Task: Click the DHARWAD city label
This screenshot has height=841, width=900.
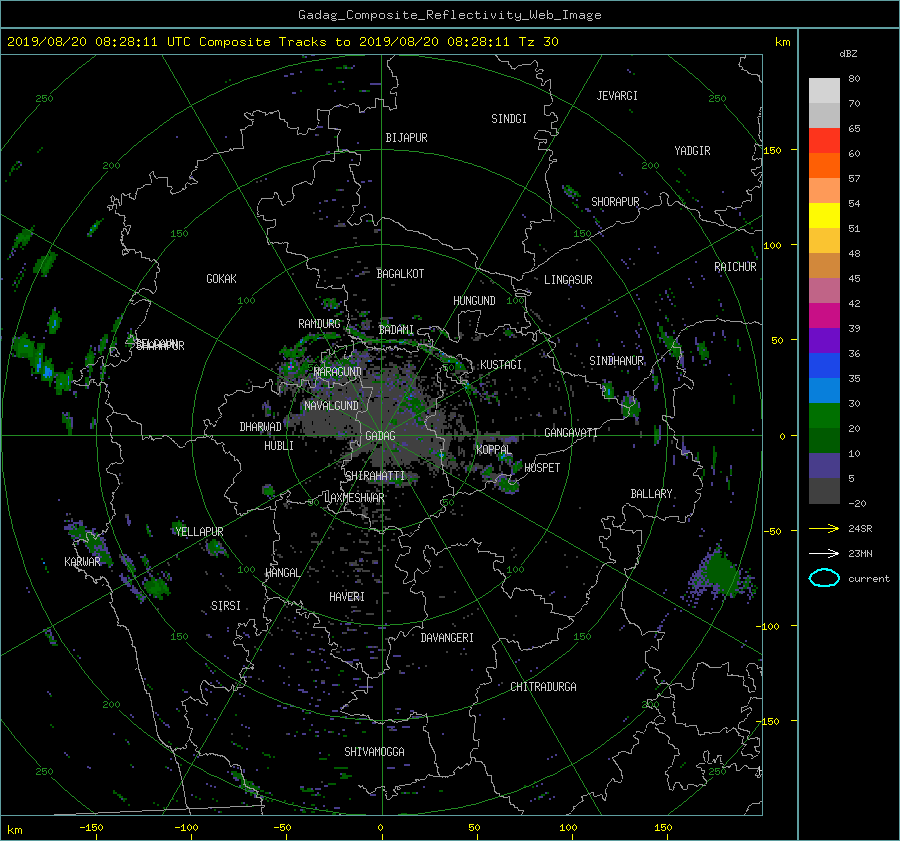Action: coord(261,427)
